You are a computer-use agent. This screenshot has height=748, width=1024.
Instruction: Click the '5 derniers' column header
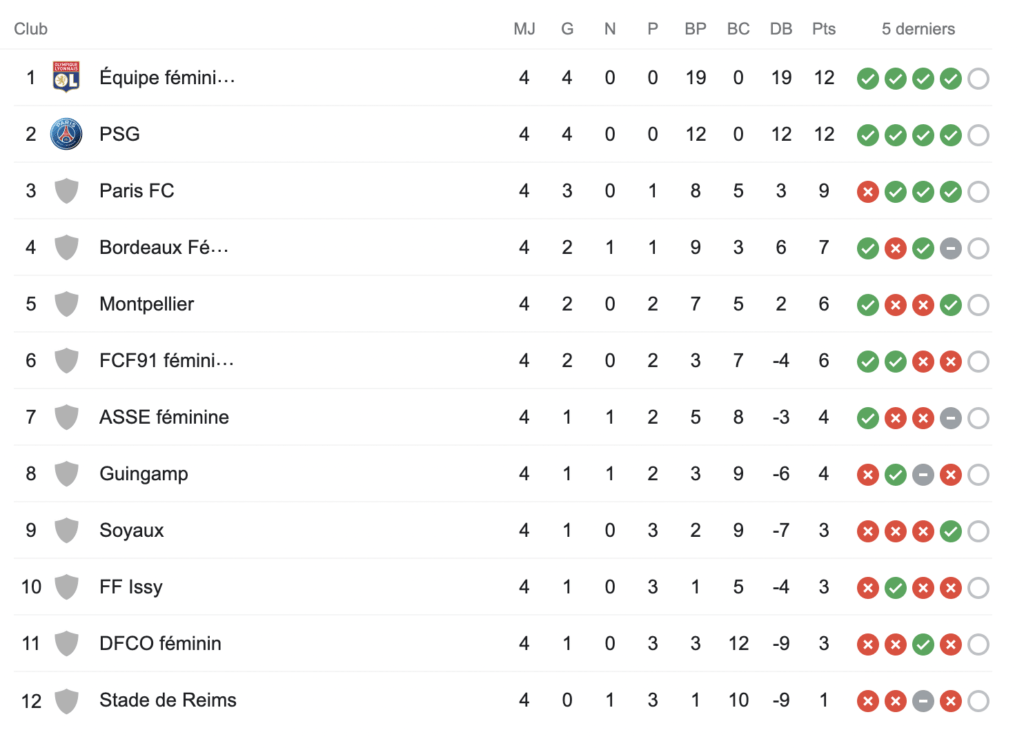point(918,29)
